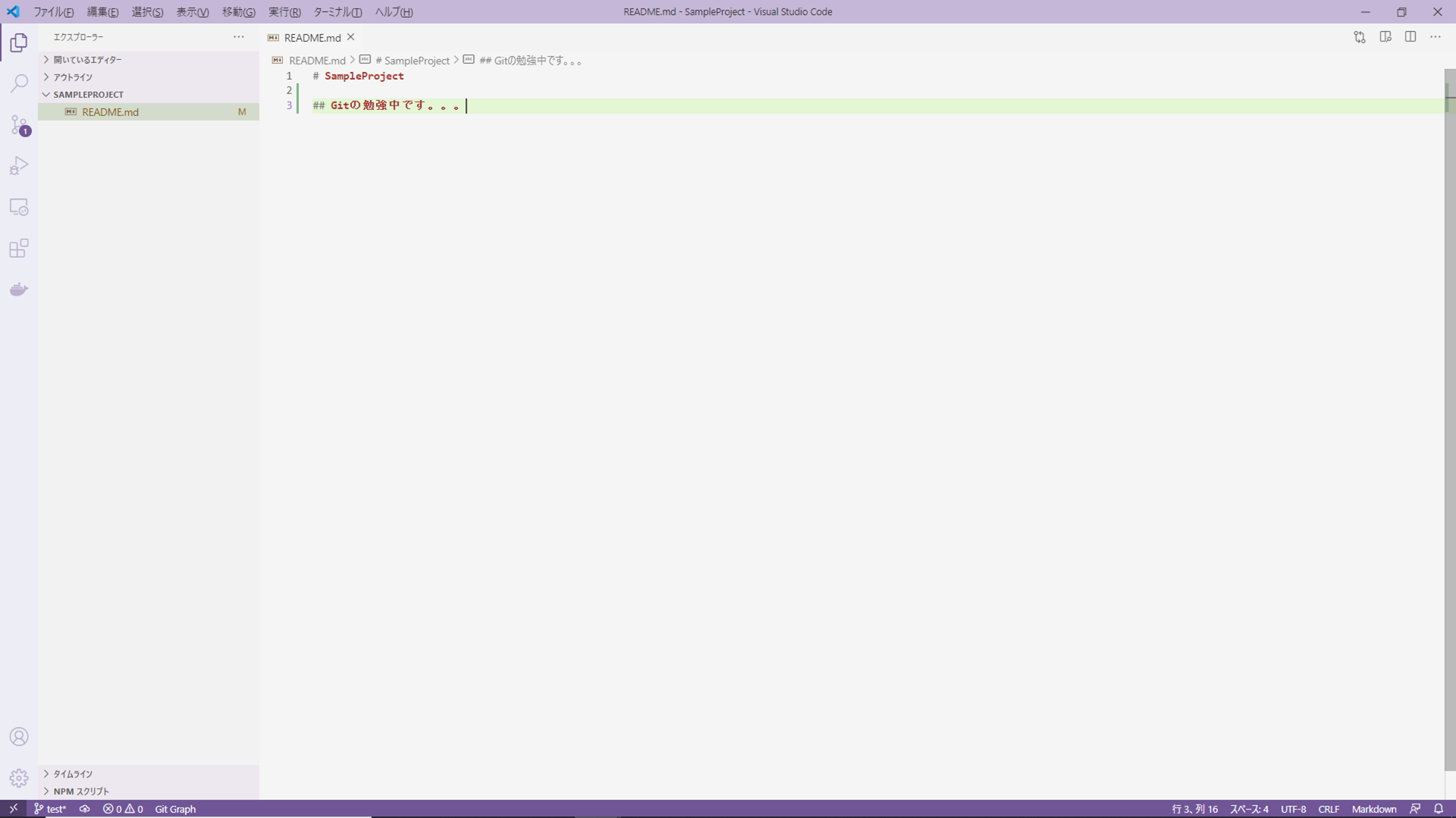This screenshot has width=1456, height=818.
Task: Click README.md breadcrumb segment
Action: [x=317, y=61]
